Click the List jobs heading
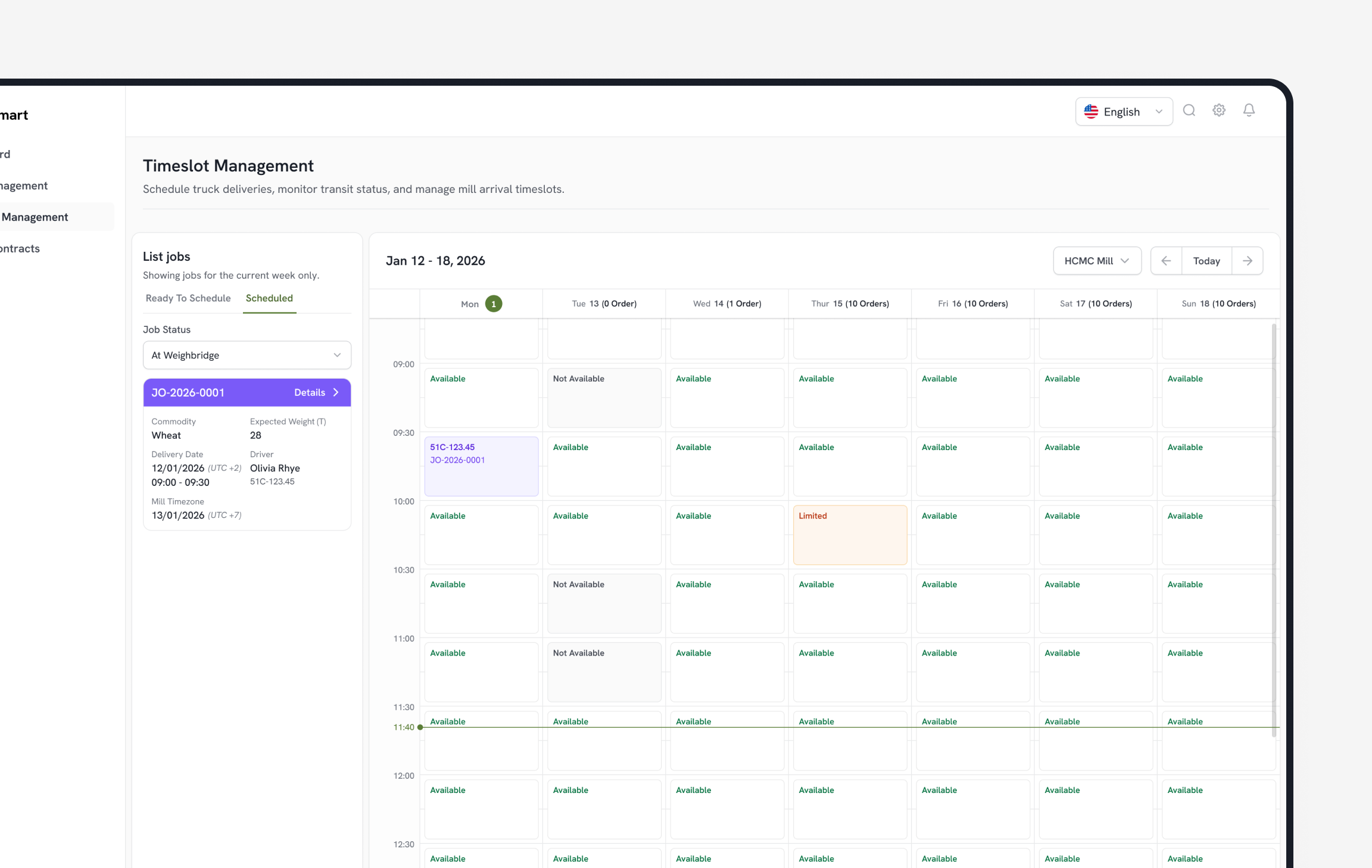 (x=167, y=257)
